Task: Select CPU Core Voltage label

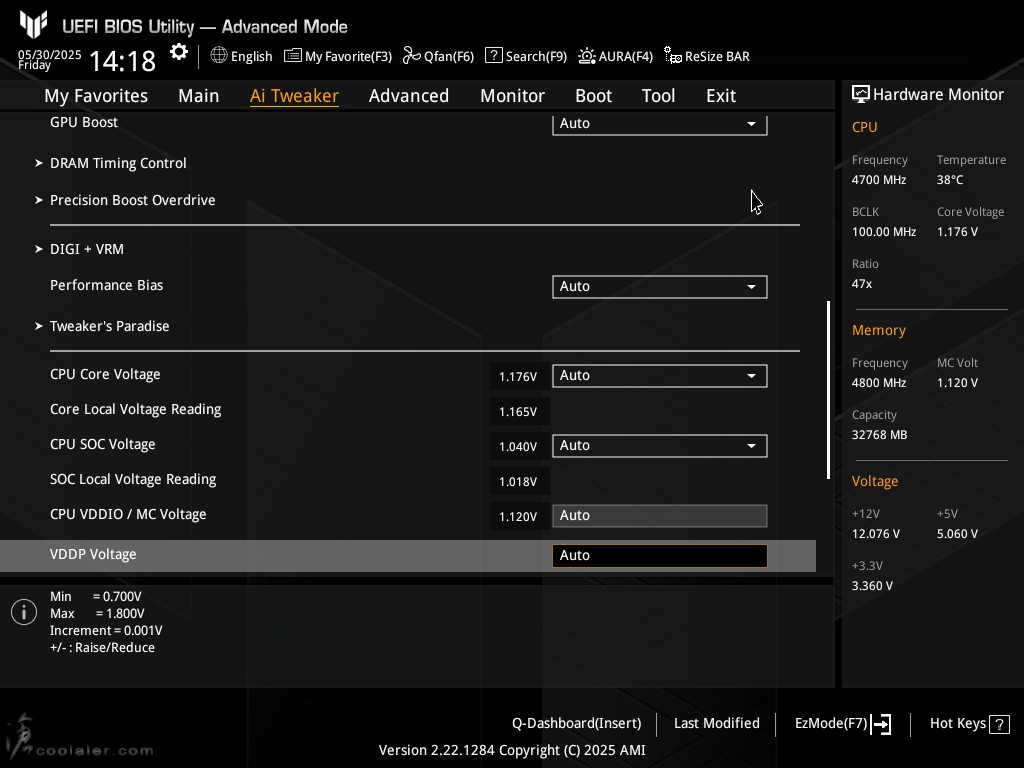Action: (105, 375)
